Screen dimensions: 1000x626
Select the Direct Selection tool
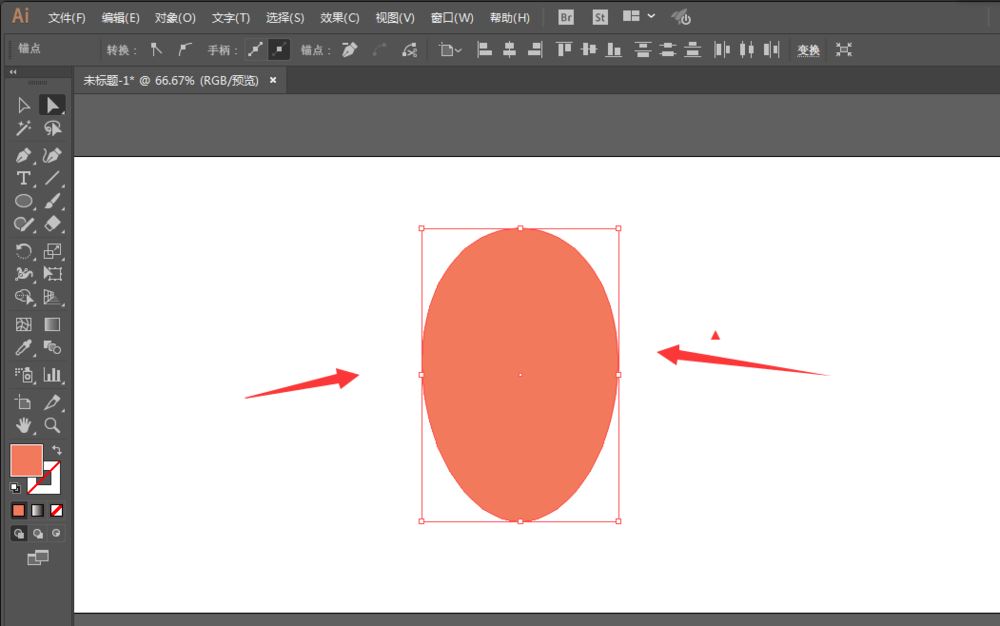click(x=52, y=105)
